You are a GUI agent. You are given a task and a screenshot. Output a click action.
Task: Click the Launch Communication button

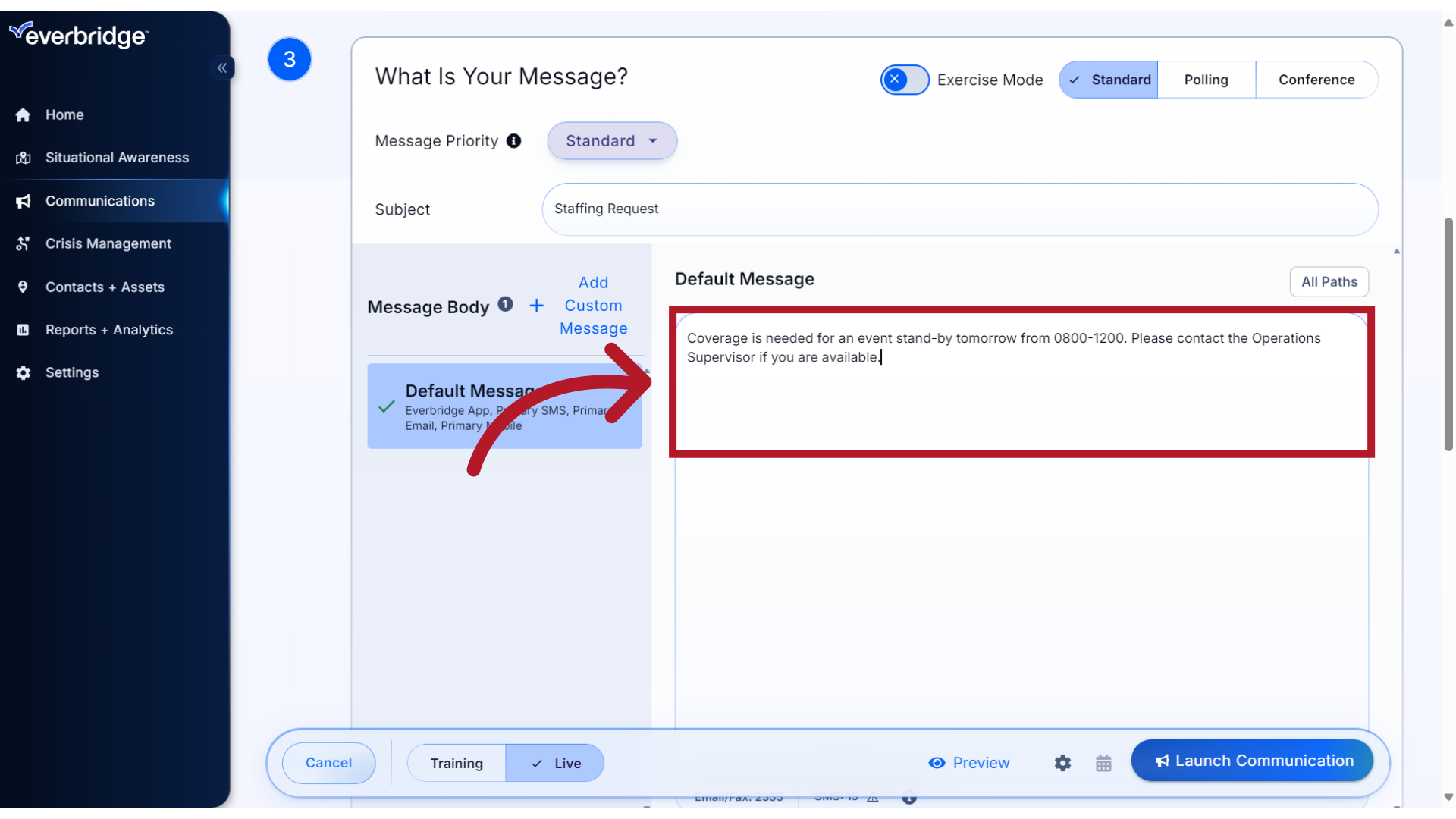pyautogui.click(x=1252, y=760)
